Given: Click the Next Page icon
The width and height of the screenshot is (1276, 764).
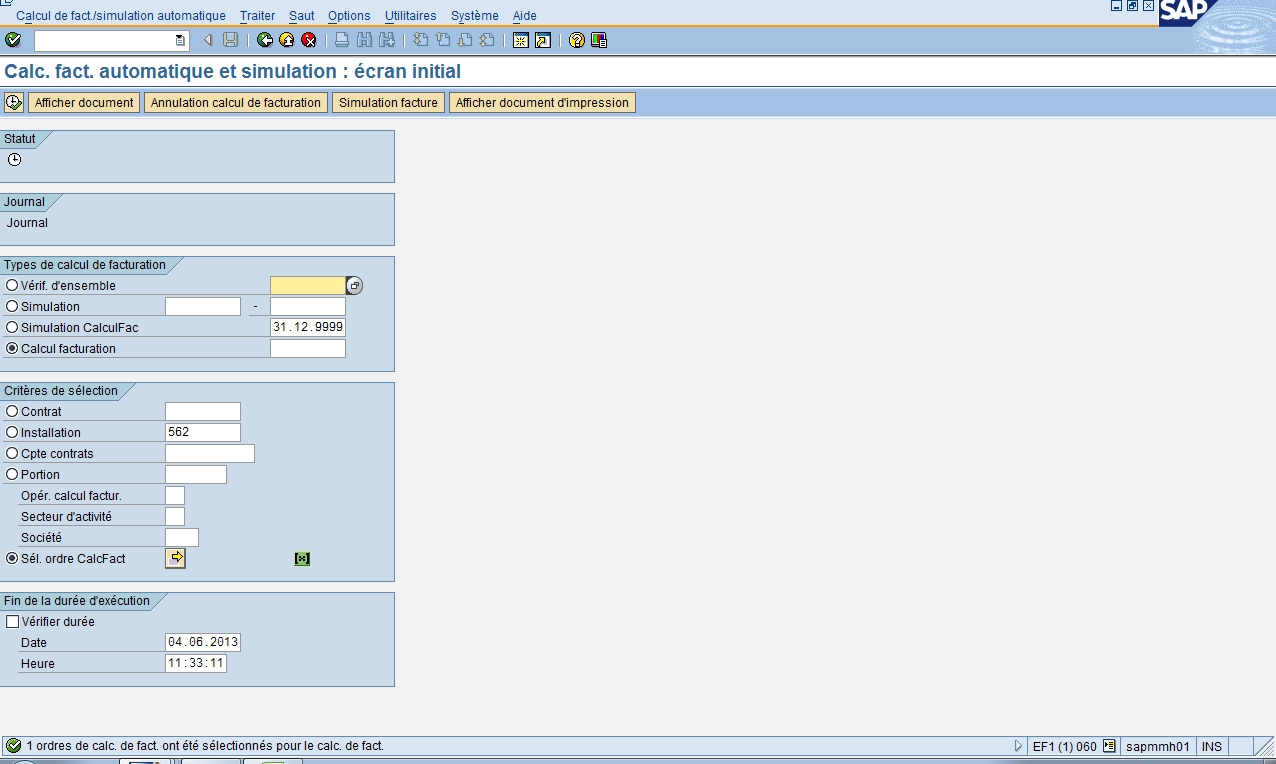Looking at the screenshot, I should click(x=465, y=40).
